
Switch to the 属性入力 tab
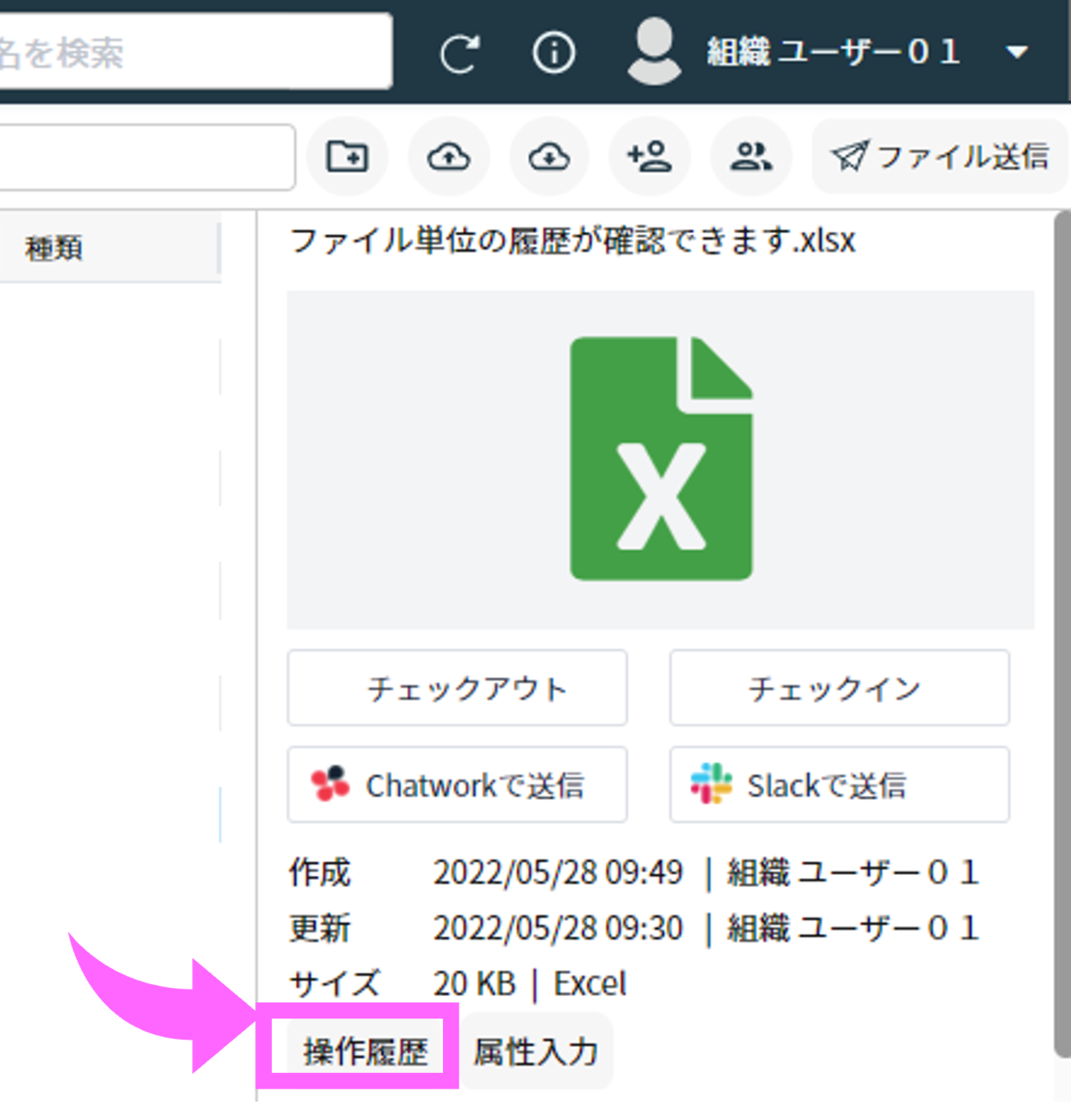[x=535, y=1051]
